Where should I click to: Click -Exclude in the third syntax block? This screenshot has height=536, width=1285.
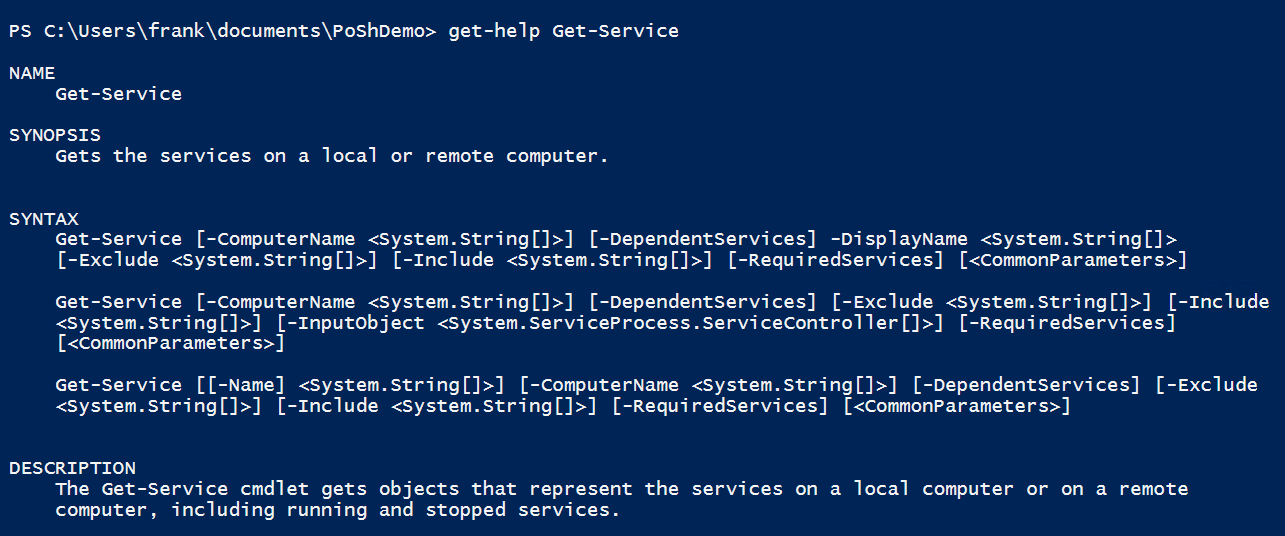click(1210, 385)
